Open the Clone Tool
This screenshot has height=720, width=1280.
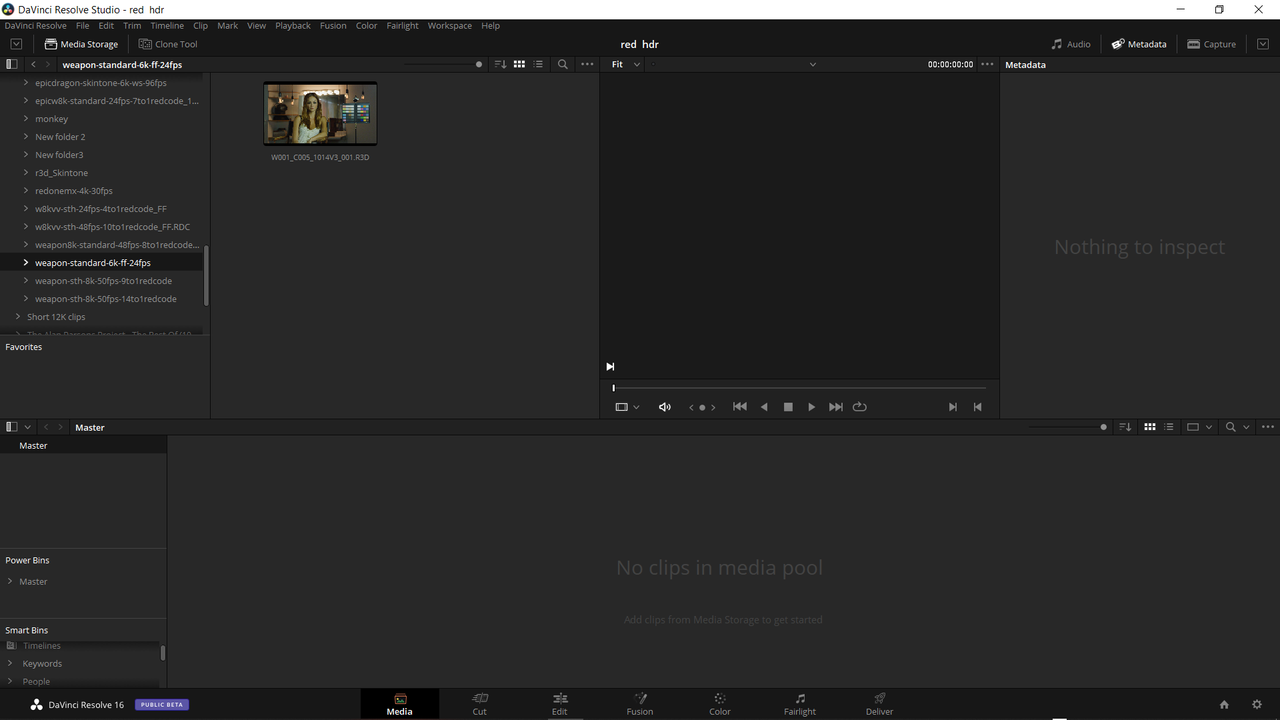[168, 44]
